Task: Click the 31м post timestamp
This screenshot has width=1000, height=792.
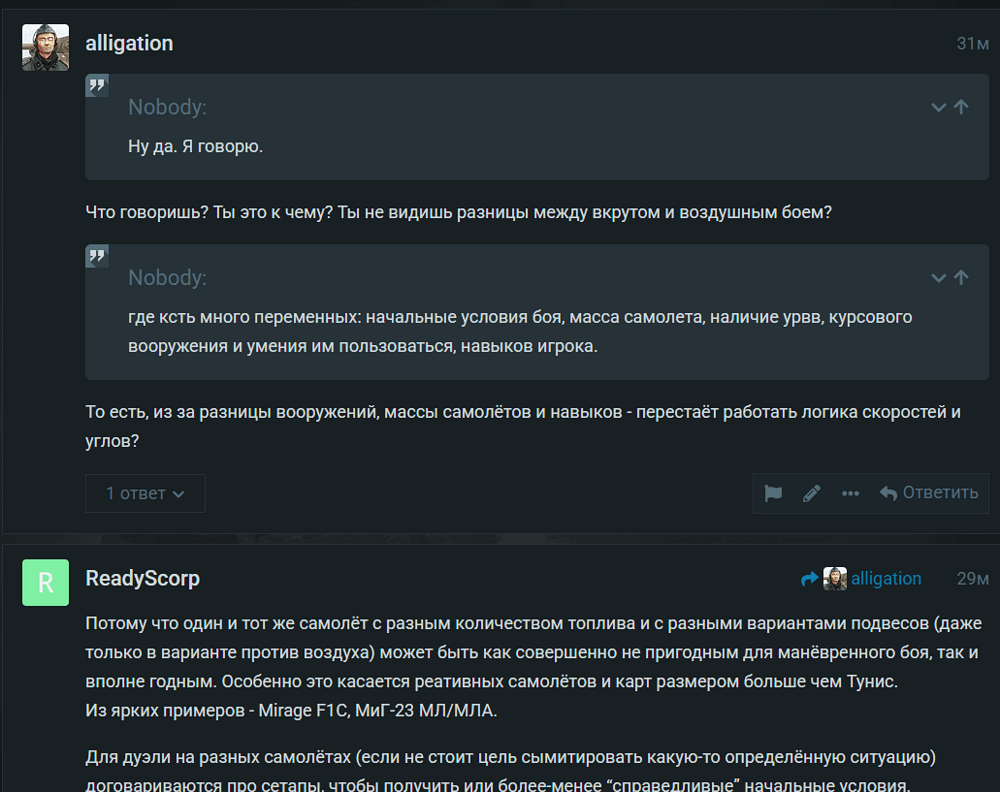Action: pyautogui.click(x=972, y=44)
